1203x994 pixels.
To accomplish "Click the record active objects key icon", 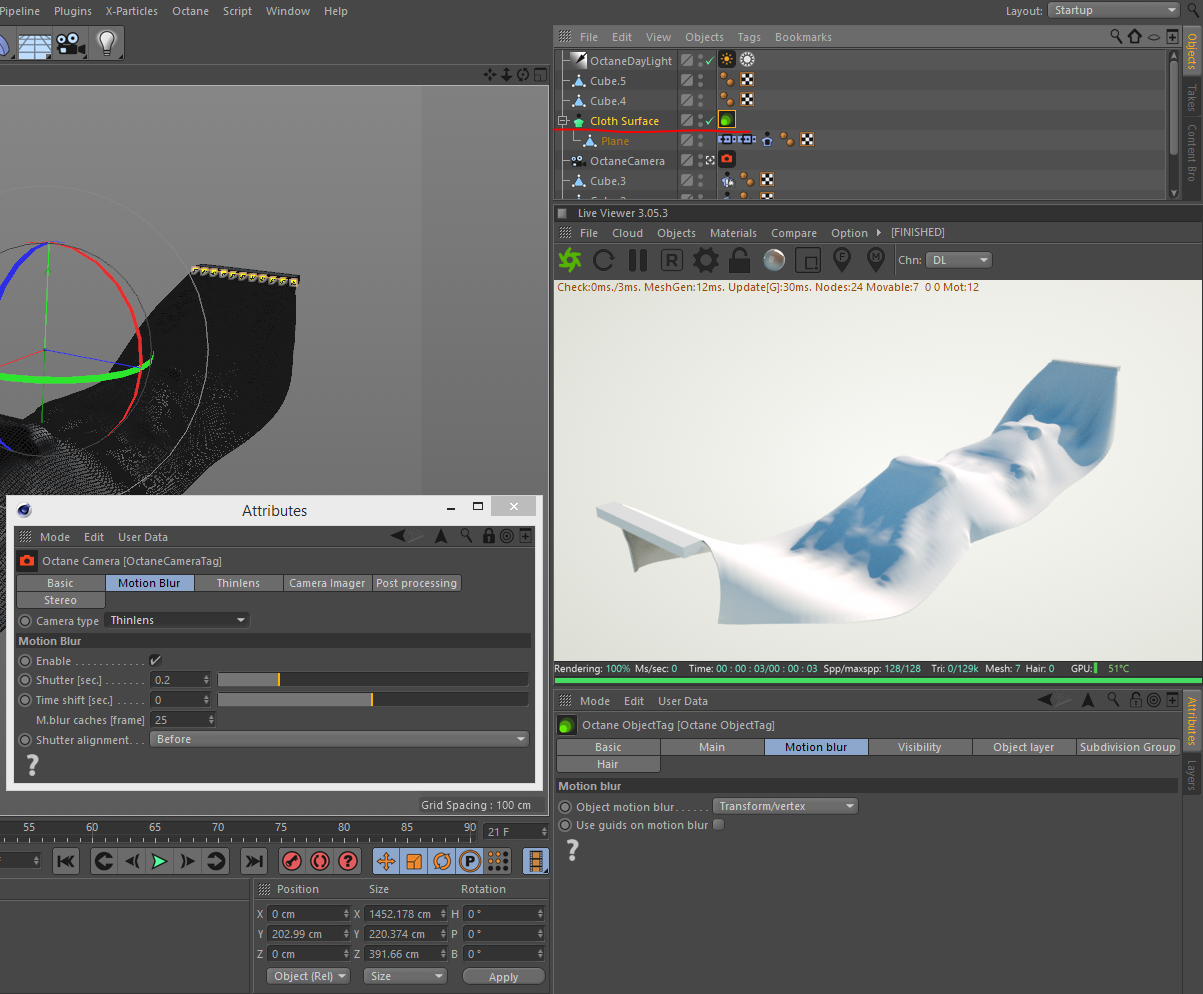I will (x=292, y=861).
